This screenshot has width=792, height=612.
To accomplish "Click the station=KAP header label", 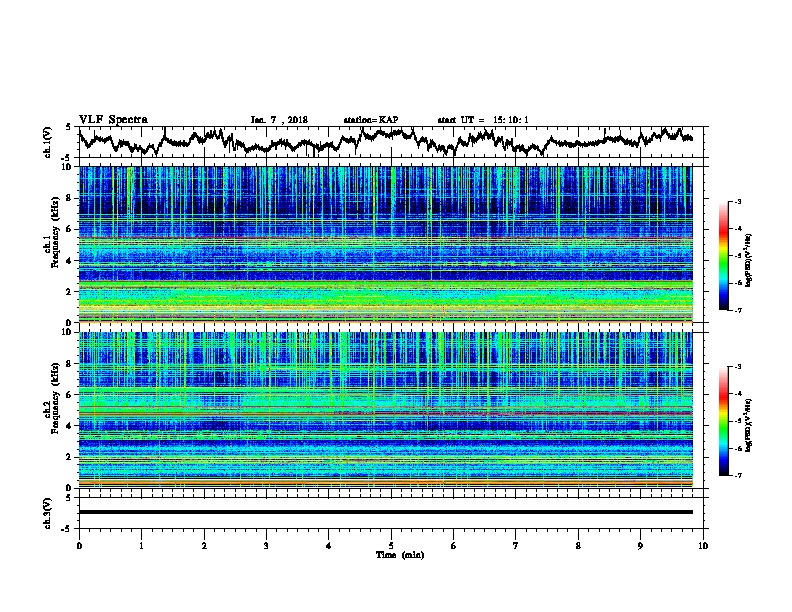I will [x=371, y=120].
